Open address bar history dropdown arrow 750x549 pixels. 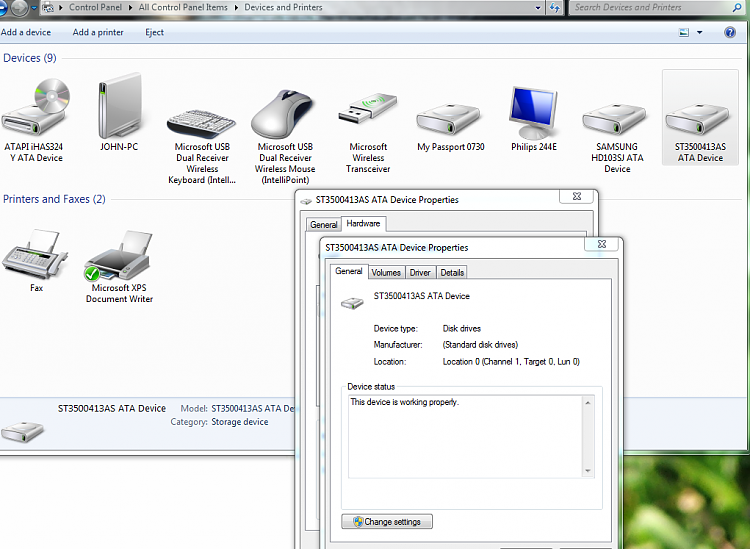pos(538,8)
